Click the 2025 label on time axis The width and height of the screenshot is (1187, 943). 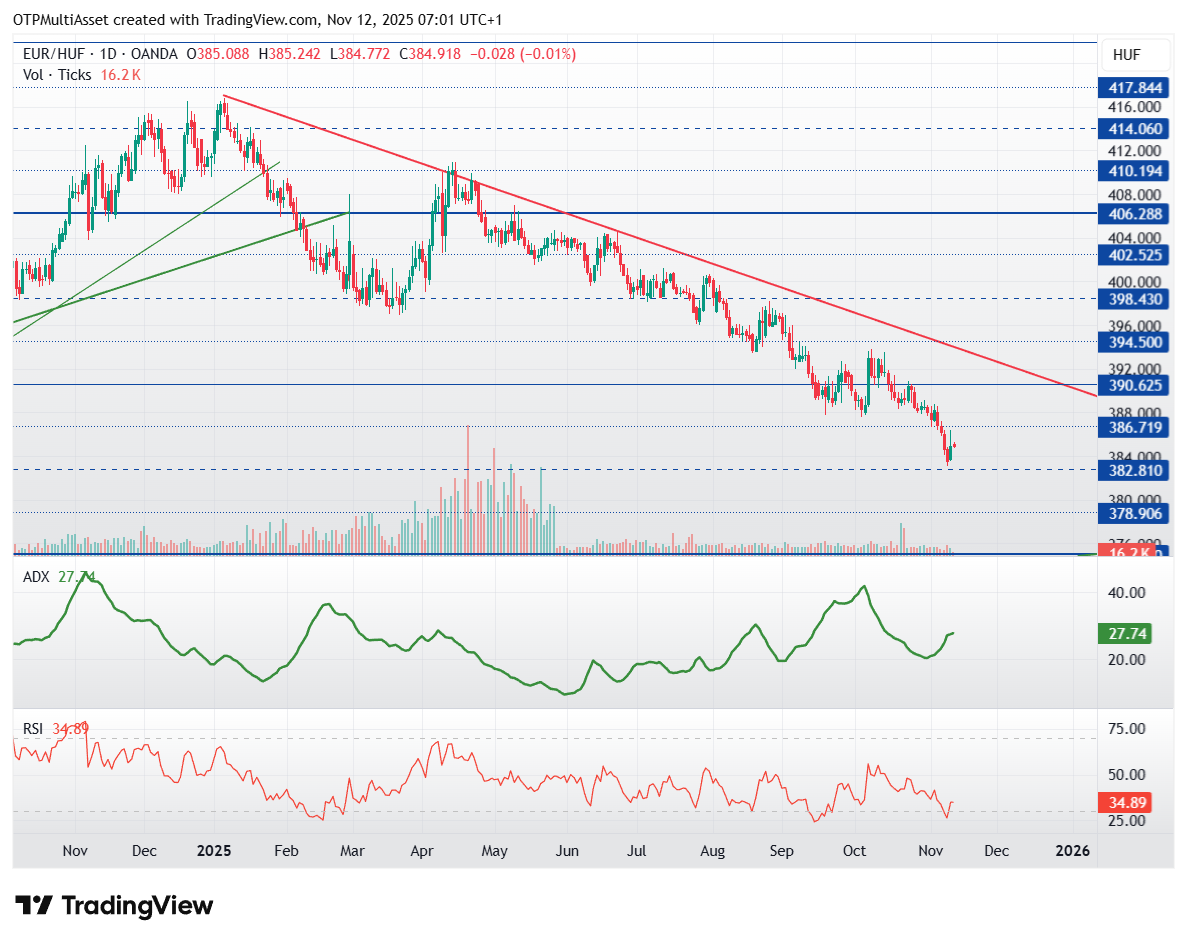214,851
